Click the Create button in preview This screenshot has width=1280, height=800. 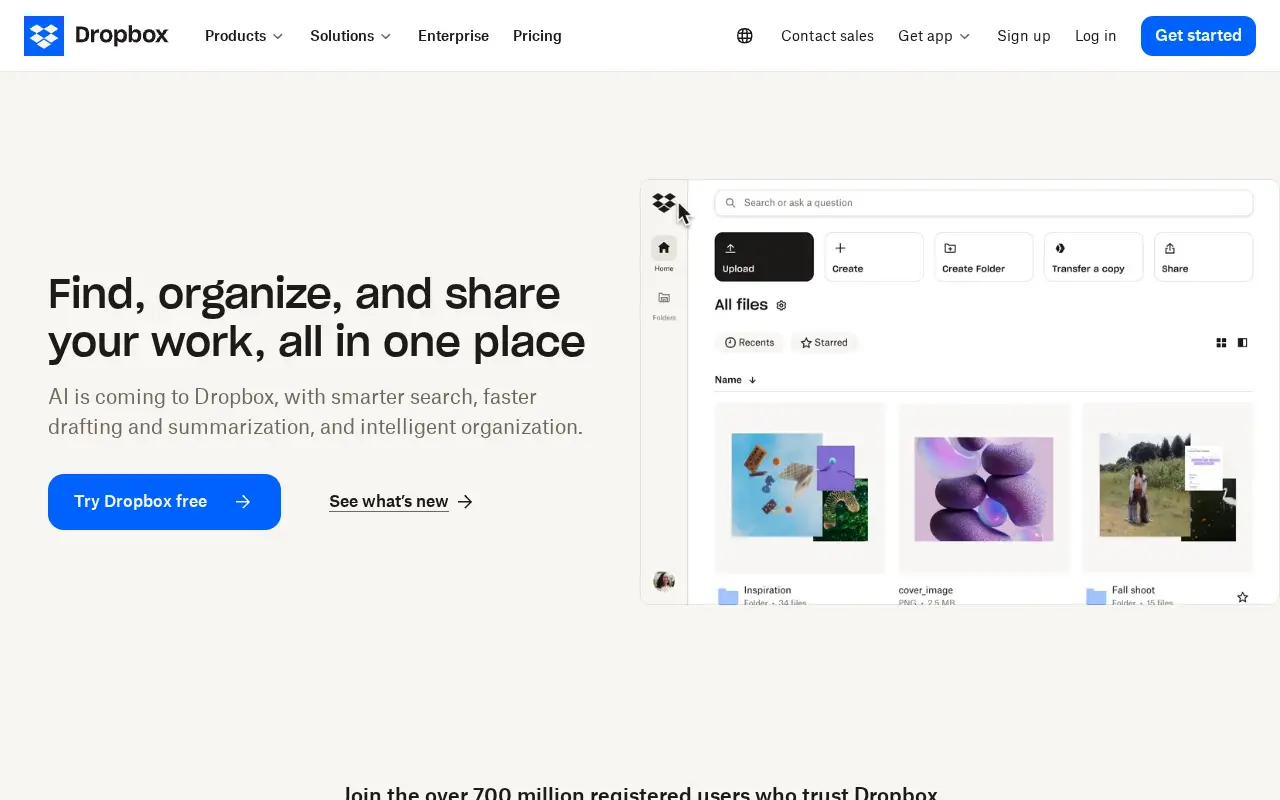874,257
